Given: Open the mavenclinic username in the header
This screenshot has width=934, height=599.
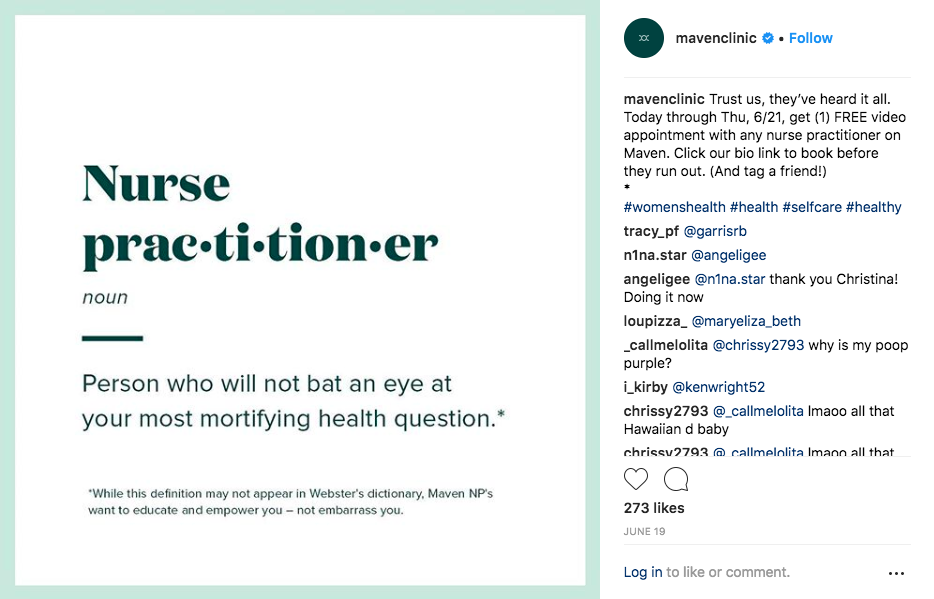Looking at the screenshot, I should tap(716, 38).
